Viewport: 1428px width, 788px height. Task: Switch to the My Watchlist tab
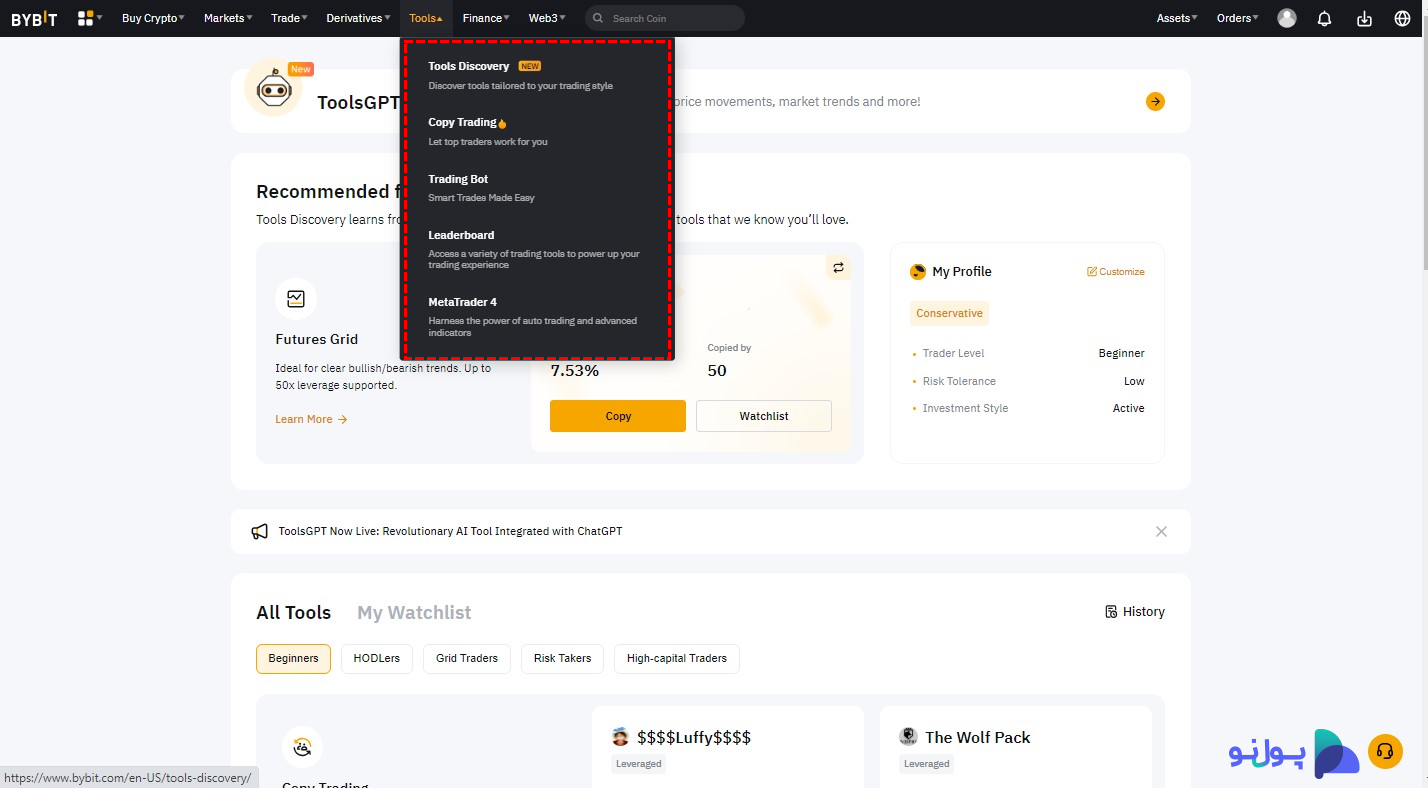click(x=414, y=612)
